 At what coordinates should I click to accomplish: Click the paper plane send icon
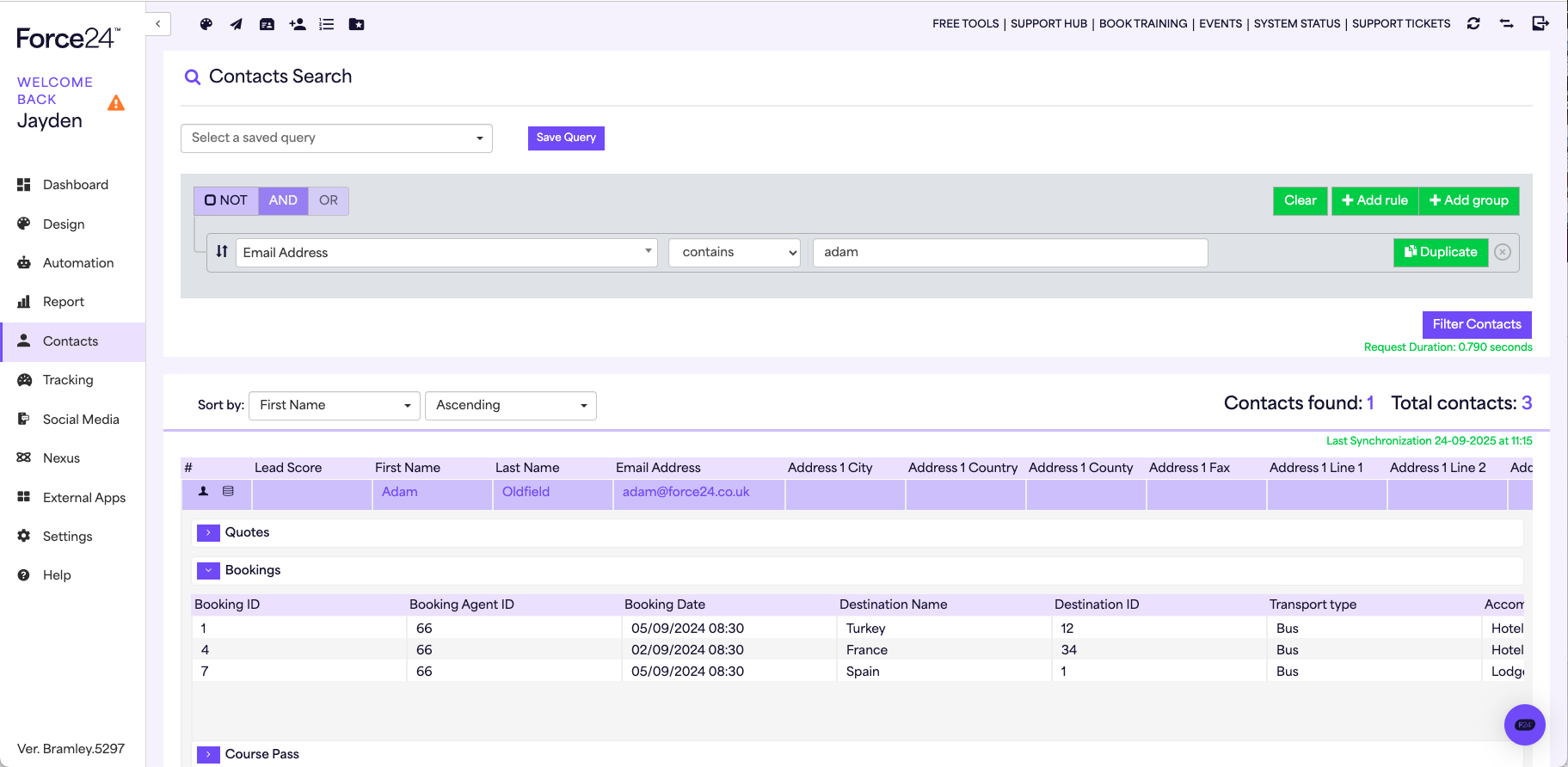point(236,24)
